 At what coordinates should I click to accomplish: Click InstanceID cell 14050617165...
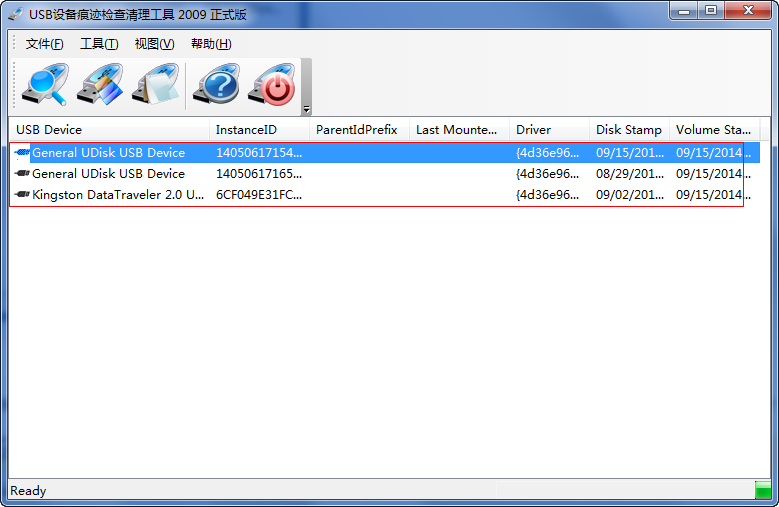click(x=259, y=174)
